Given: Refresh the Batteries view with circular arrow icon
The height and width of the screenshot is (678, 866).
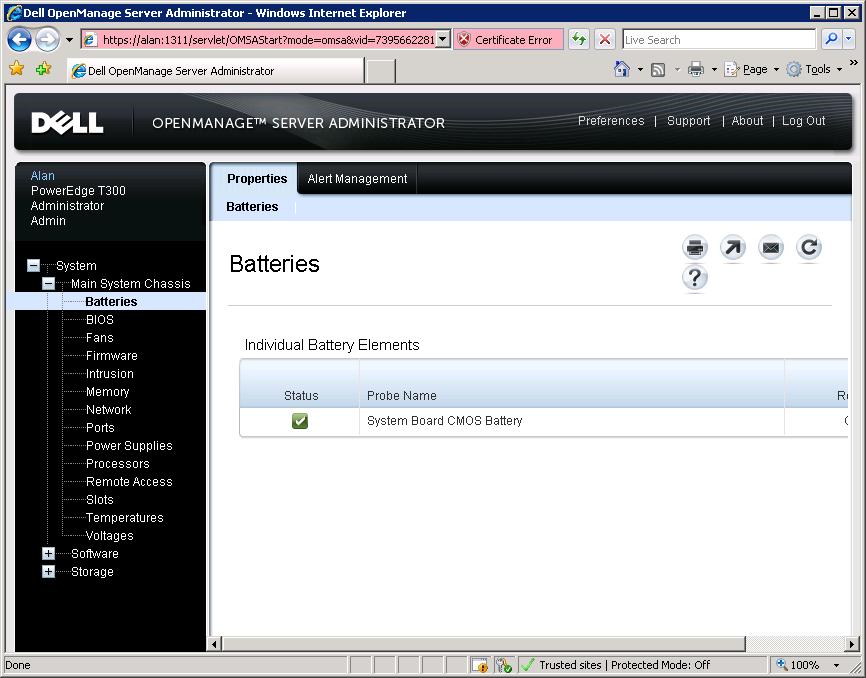Looking at the screenshot, I should tap(809, 247).
